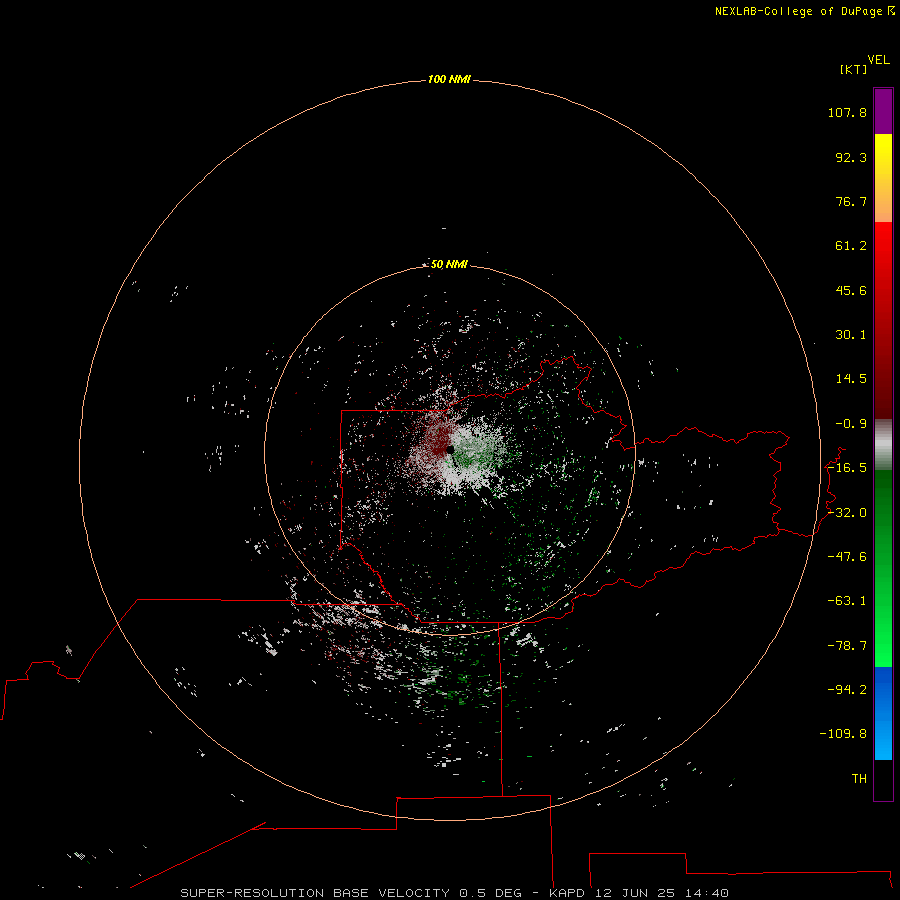
Task: Select the -63.1 legend value
Action: click(x=847, y=601)
